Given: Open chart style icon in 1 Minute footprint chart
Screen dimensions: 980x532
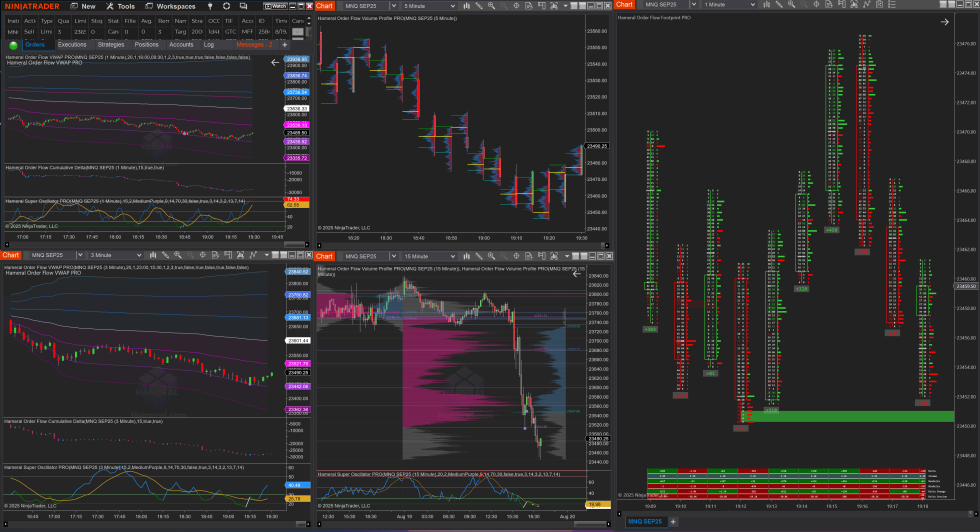Looking at the screenshot, I should [x=767, y=4].
